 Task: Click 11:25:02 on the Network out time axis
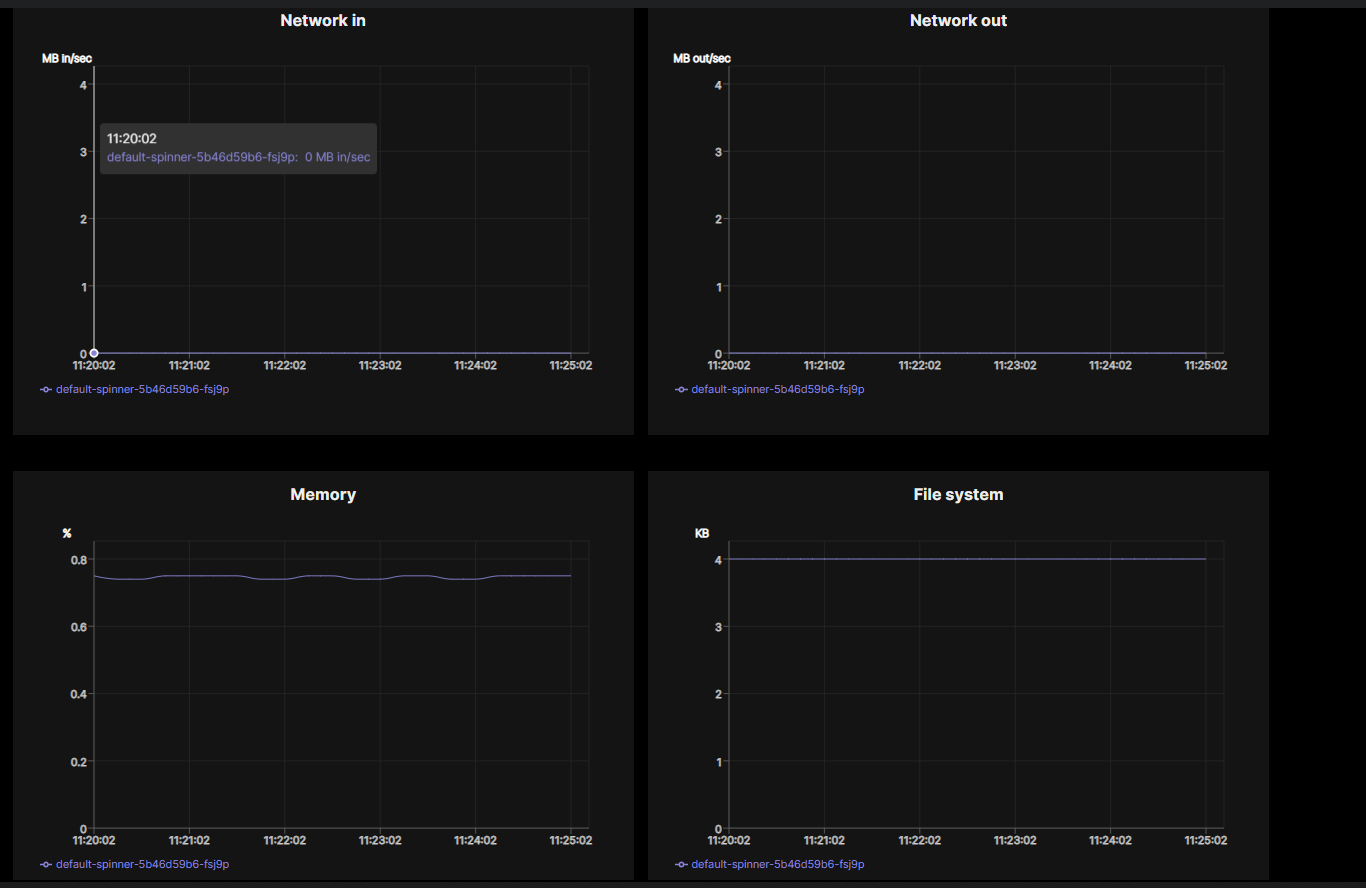click(1205, 366)
